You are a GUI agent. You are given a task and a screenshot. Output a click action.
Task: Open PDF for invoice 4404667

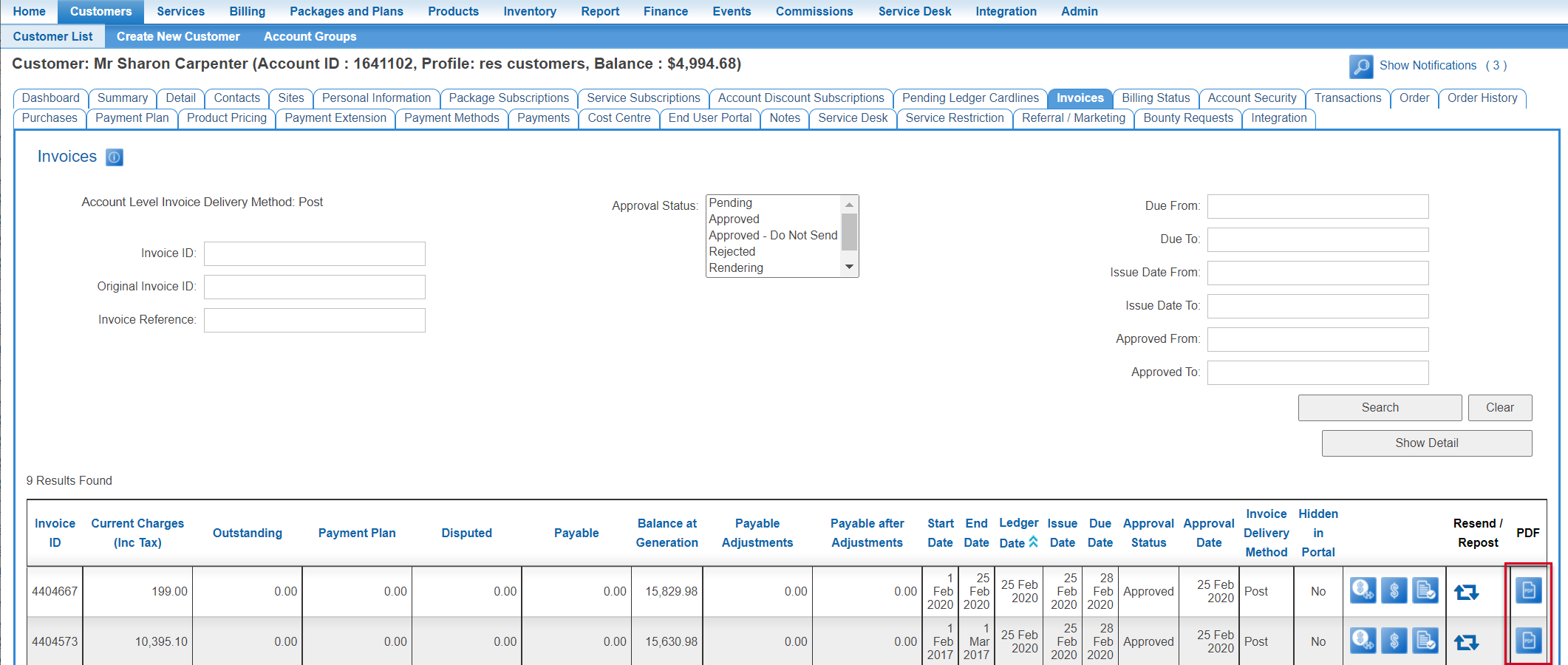pyautogui.click(x=1528, y=591)
